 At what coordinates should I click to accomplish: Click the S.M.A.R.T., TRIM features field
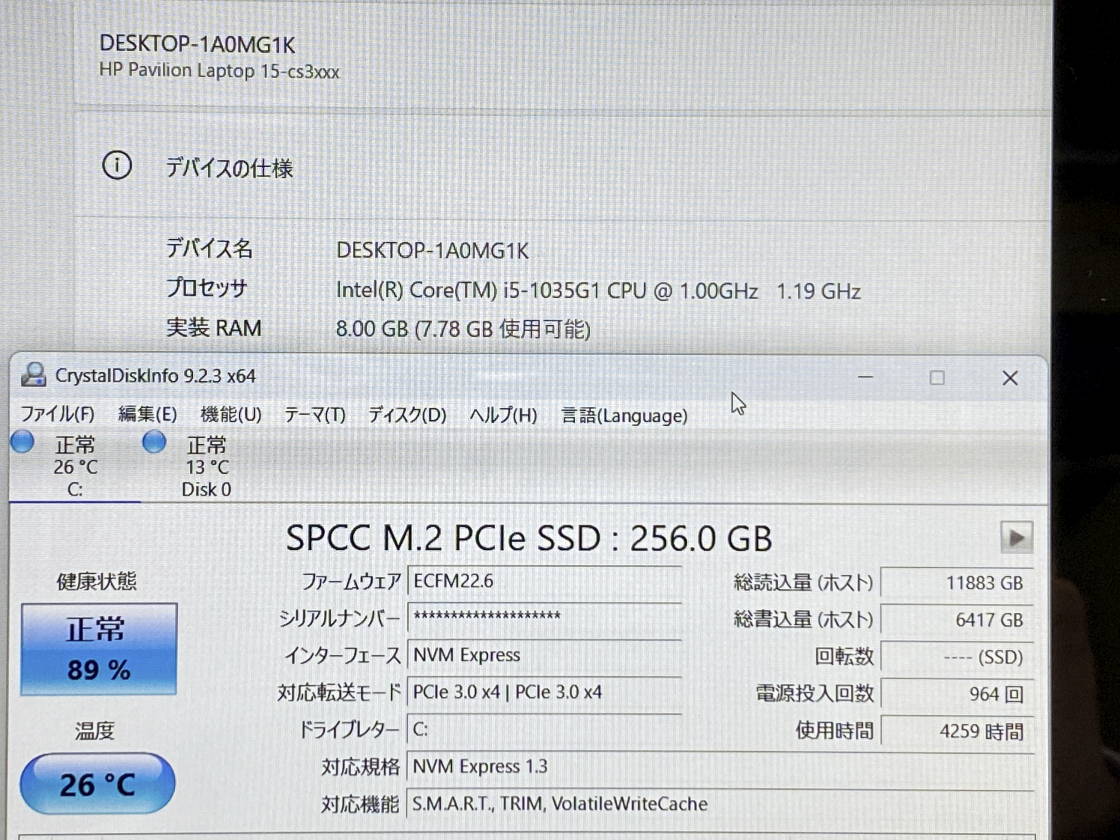point(720,804)
